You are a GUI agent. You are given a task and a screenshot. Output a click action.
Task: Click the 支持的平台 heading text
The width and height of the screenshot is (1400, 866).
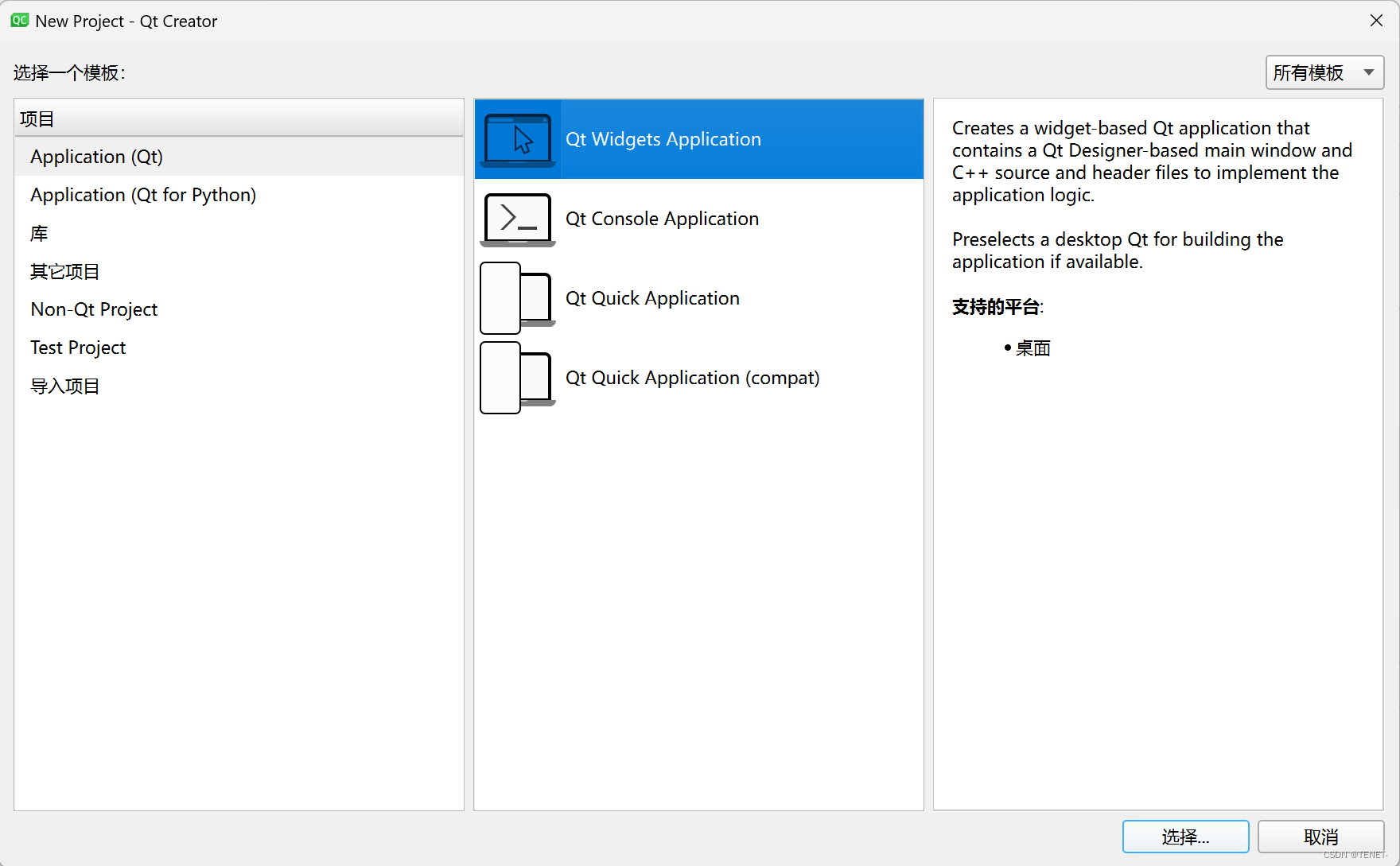[996, 307]
